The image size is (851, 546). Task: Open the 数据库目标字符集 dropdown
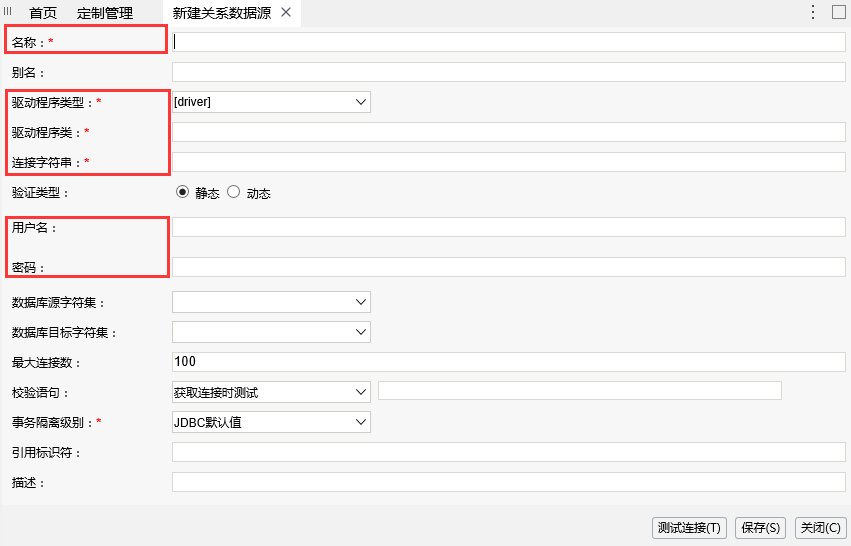tap(271, 332)
